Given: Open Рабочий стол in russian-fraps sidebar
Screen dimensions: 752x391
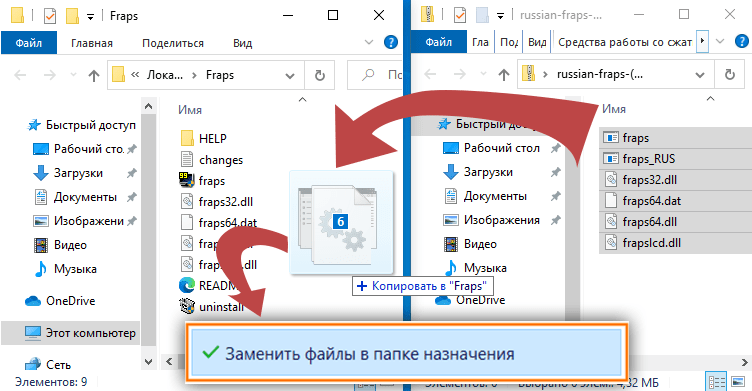Looking at the screenshot, I should pos(492,148).
